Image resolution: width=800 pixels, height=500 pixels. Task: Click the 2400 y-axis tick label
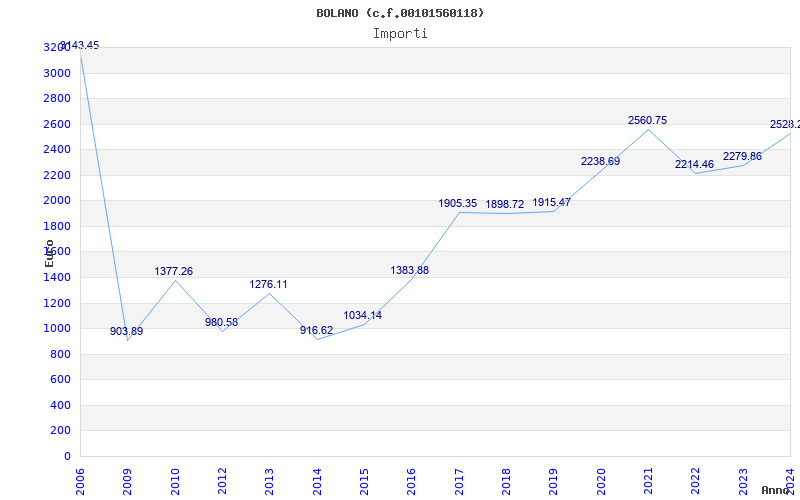pos(57,149)
